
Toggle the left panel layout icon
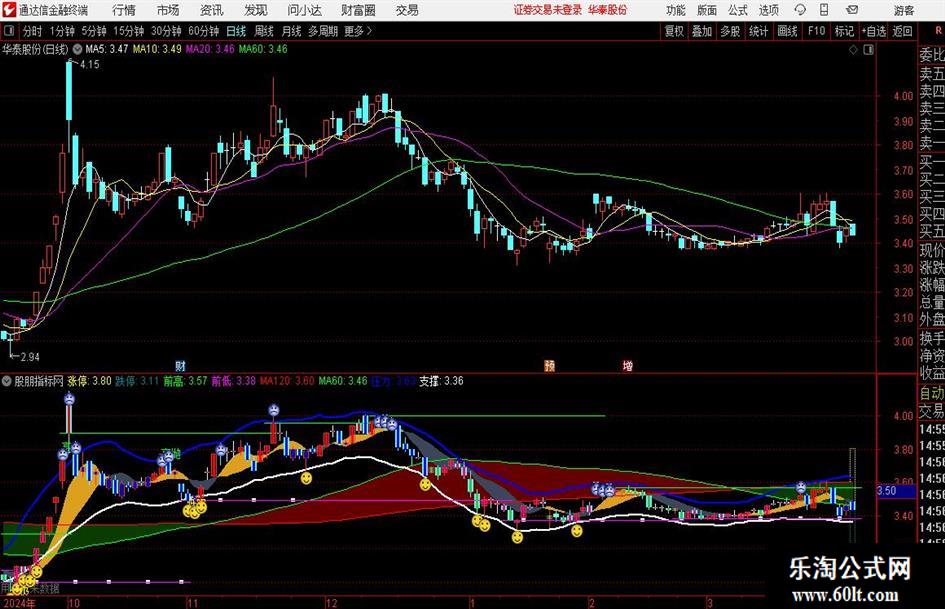(x=9, y=31)
